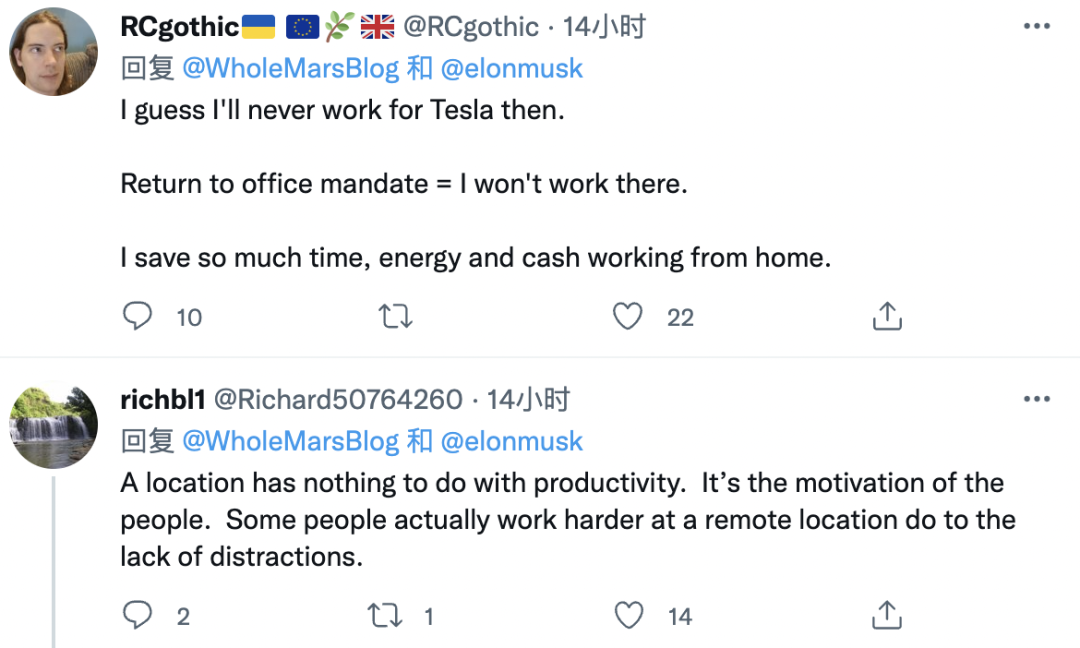Screen dimensions: 1080x648
Task: Open more options on RCgothic's tweet
Action: pyautogui.click(x=1036, y=27)
